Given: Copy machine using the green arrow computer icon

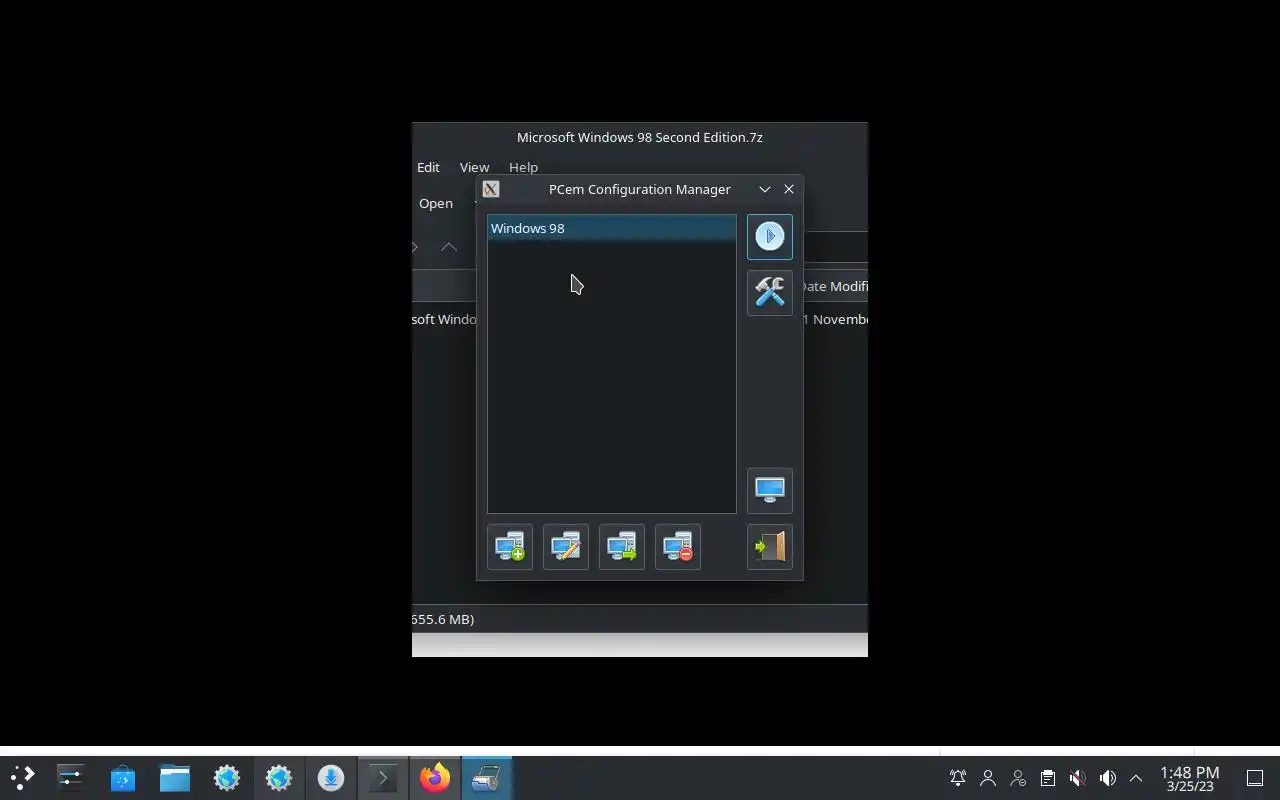Looking at the screenshot, I should 622,547.
